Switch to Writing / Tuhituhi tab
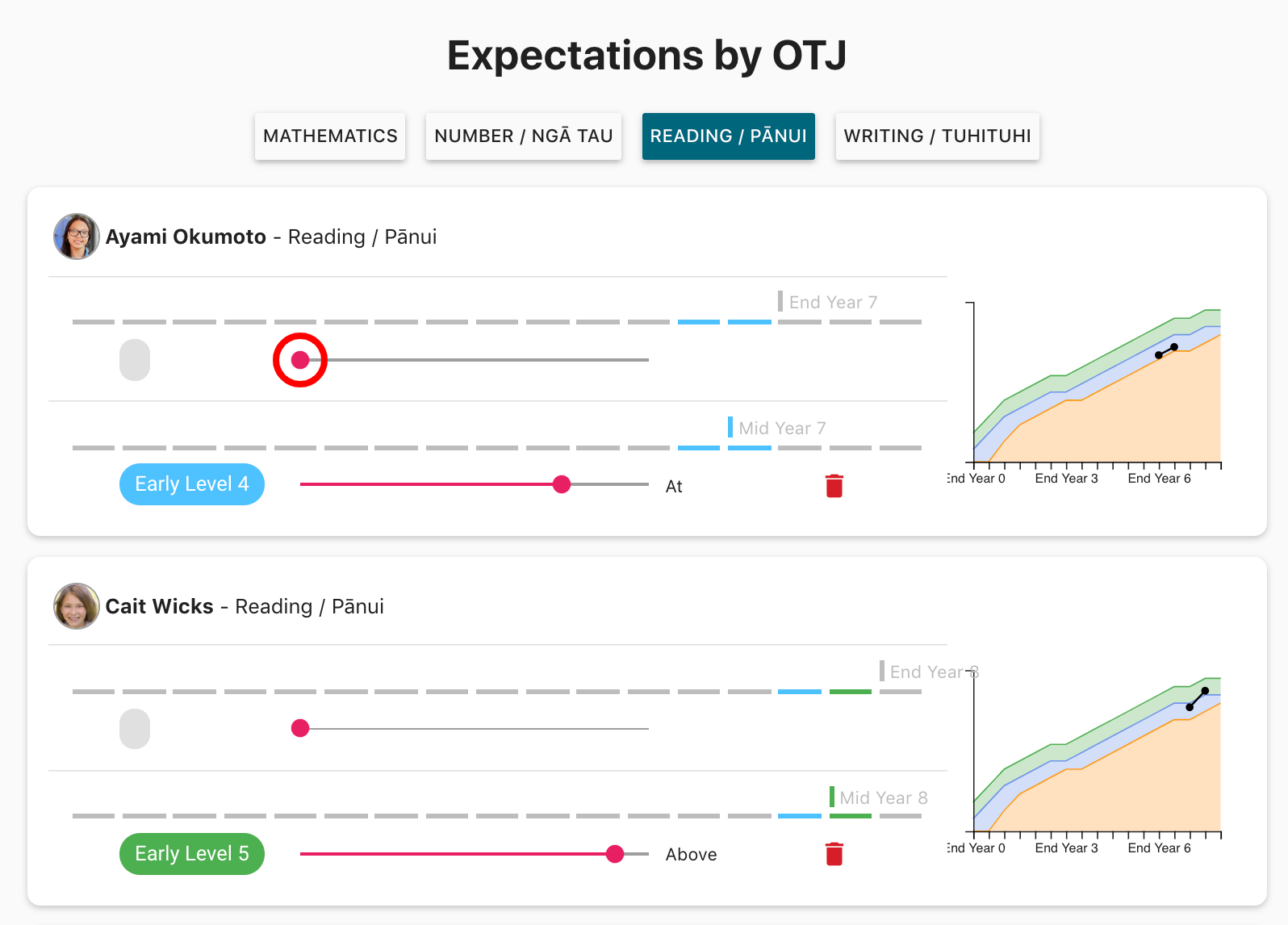The height and width of the screenshot is (925, 1288). click(937, 136)
